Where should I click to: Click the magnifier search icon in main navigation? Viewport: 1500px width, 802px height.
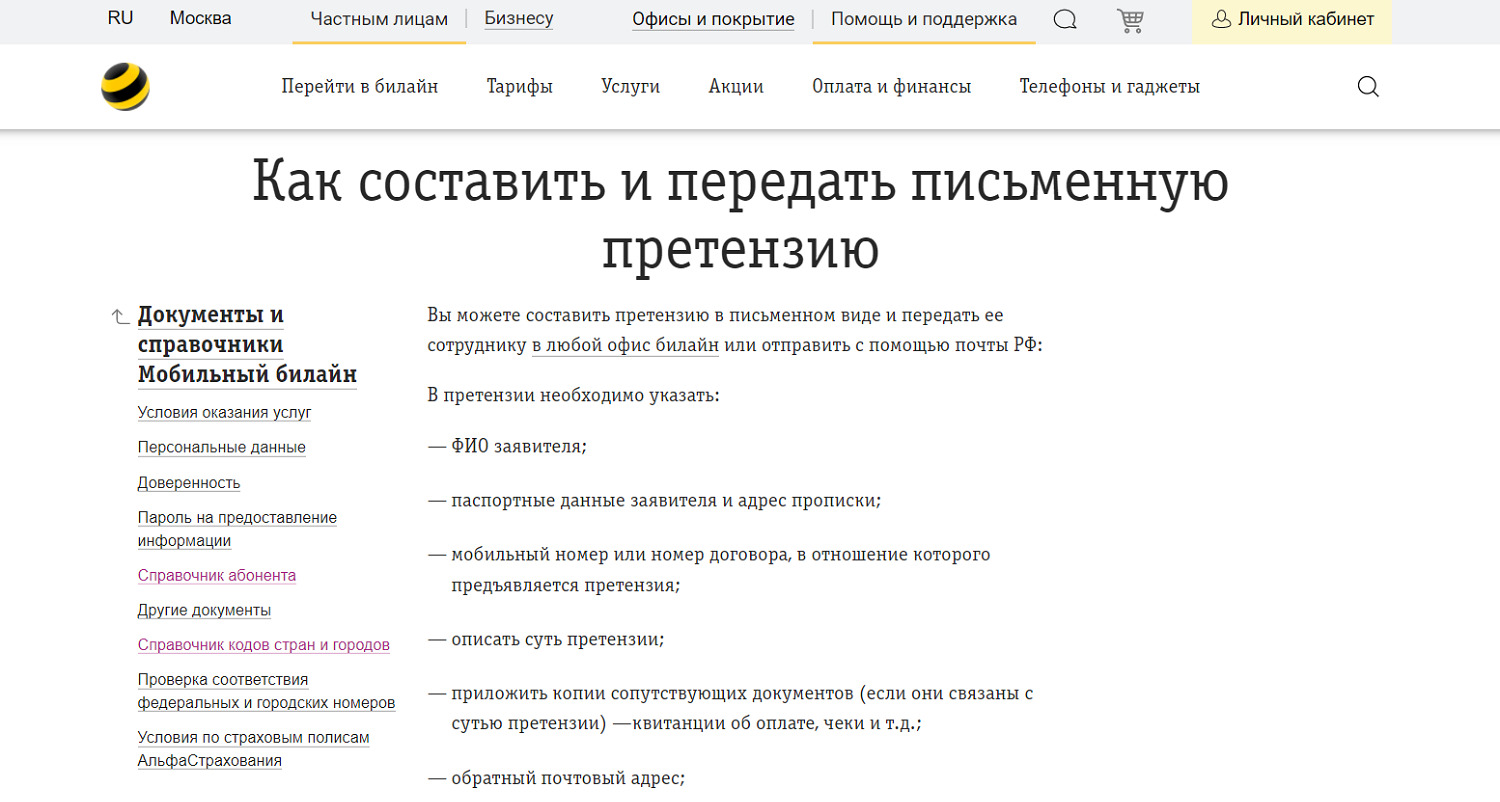[1368, 87]
